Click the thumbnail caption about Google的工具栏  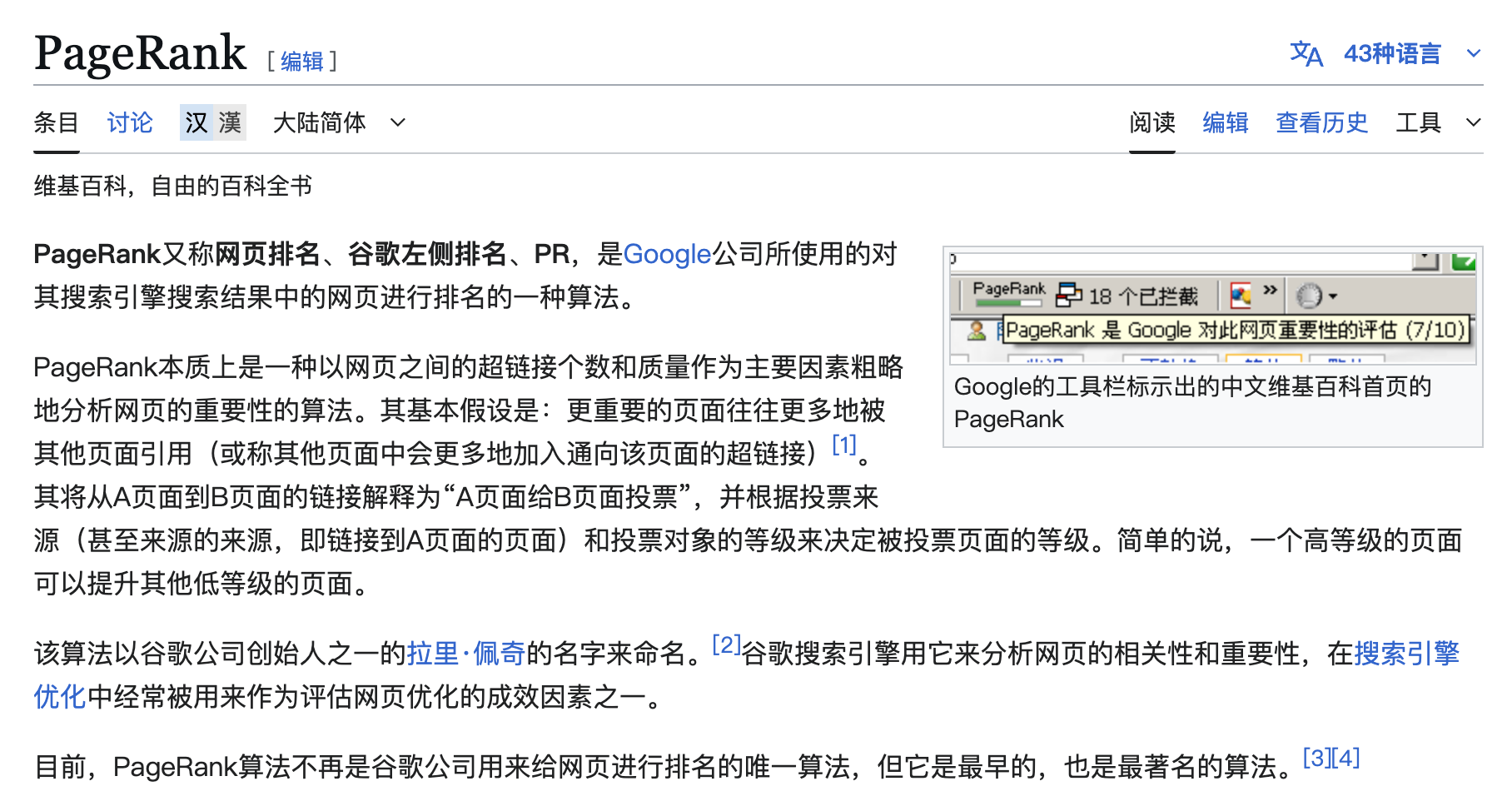(1192, 402)
